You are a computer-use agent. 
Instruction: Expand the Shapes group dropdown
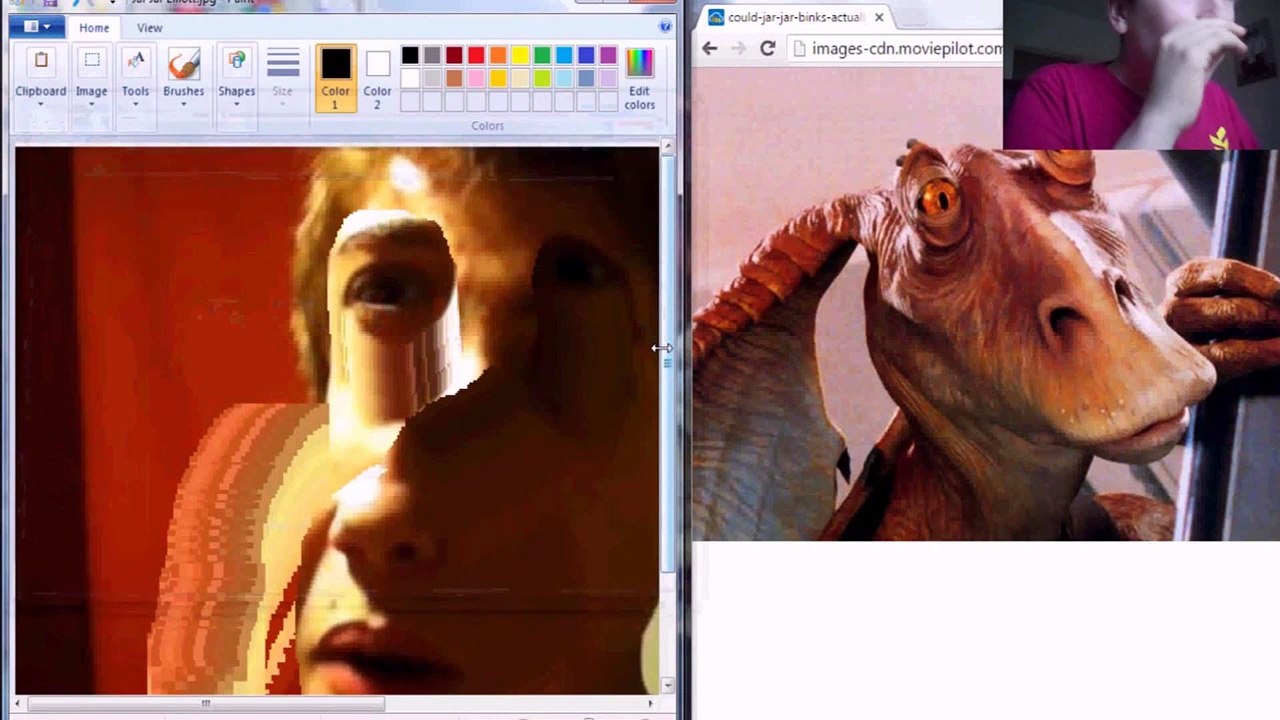tap(237, 104)
